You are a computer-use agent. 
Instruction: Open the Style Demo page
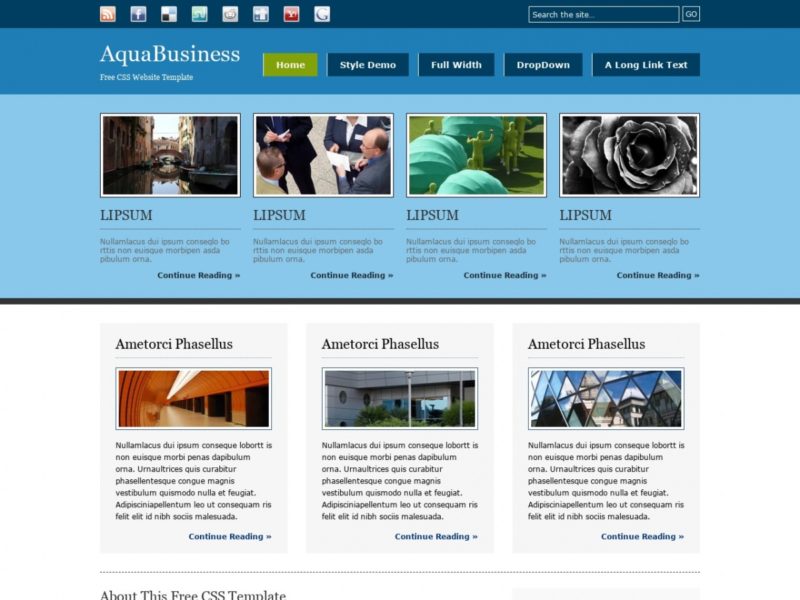(368, 64)
